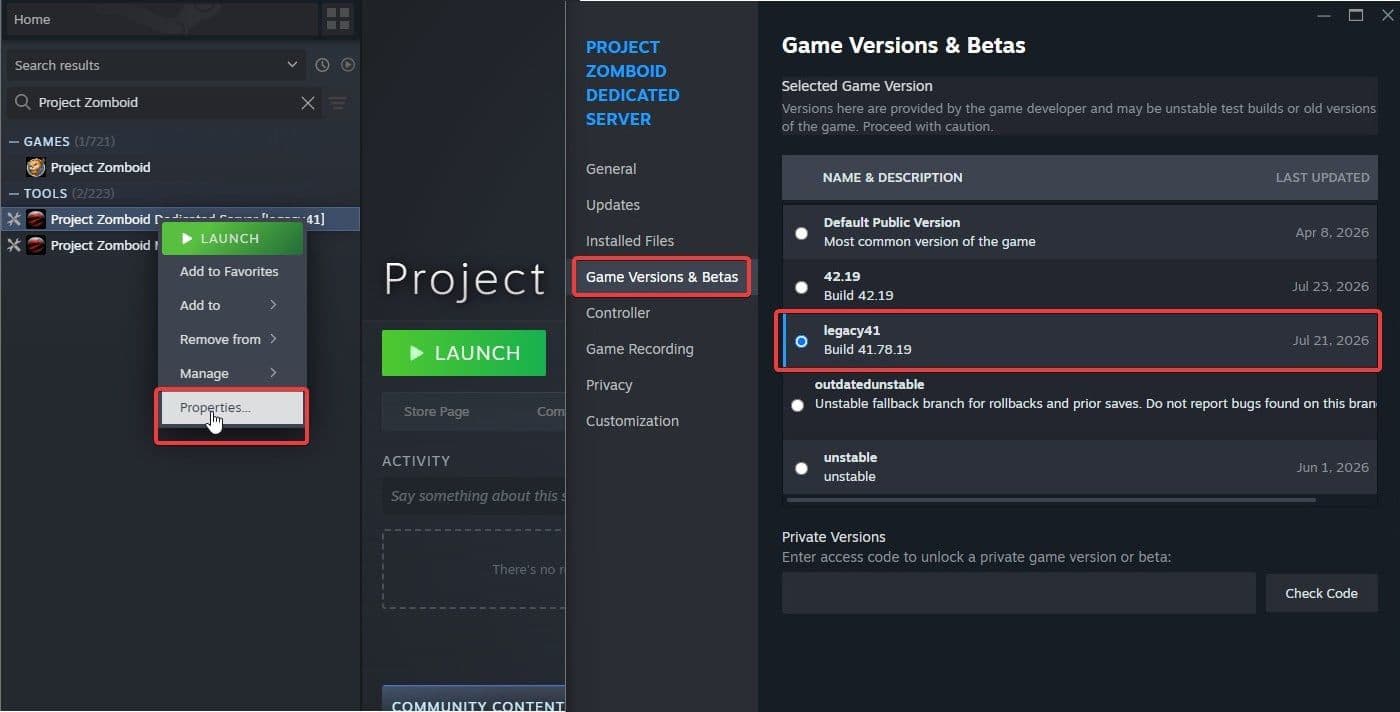Screen dimensions: 1400x712
Task: Choose Add to Favorites in context menu
Action: 231,271
